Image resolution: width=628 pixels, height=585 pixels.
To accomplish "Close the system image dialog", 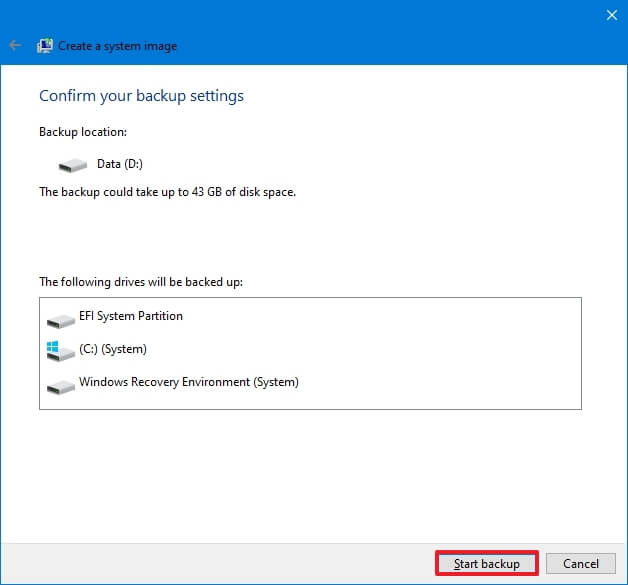I will point(611,15).
